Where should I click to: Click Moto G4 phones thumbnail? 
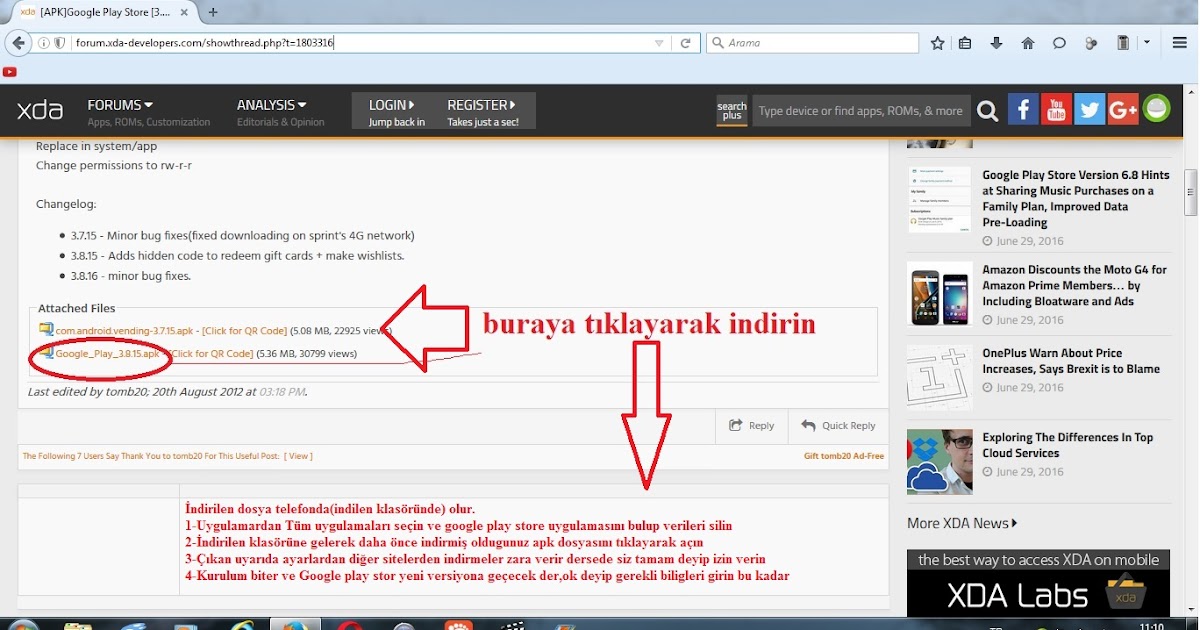click(939, 294)
